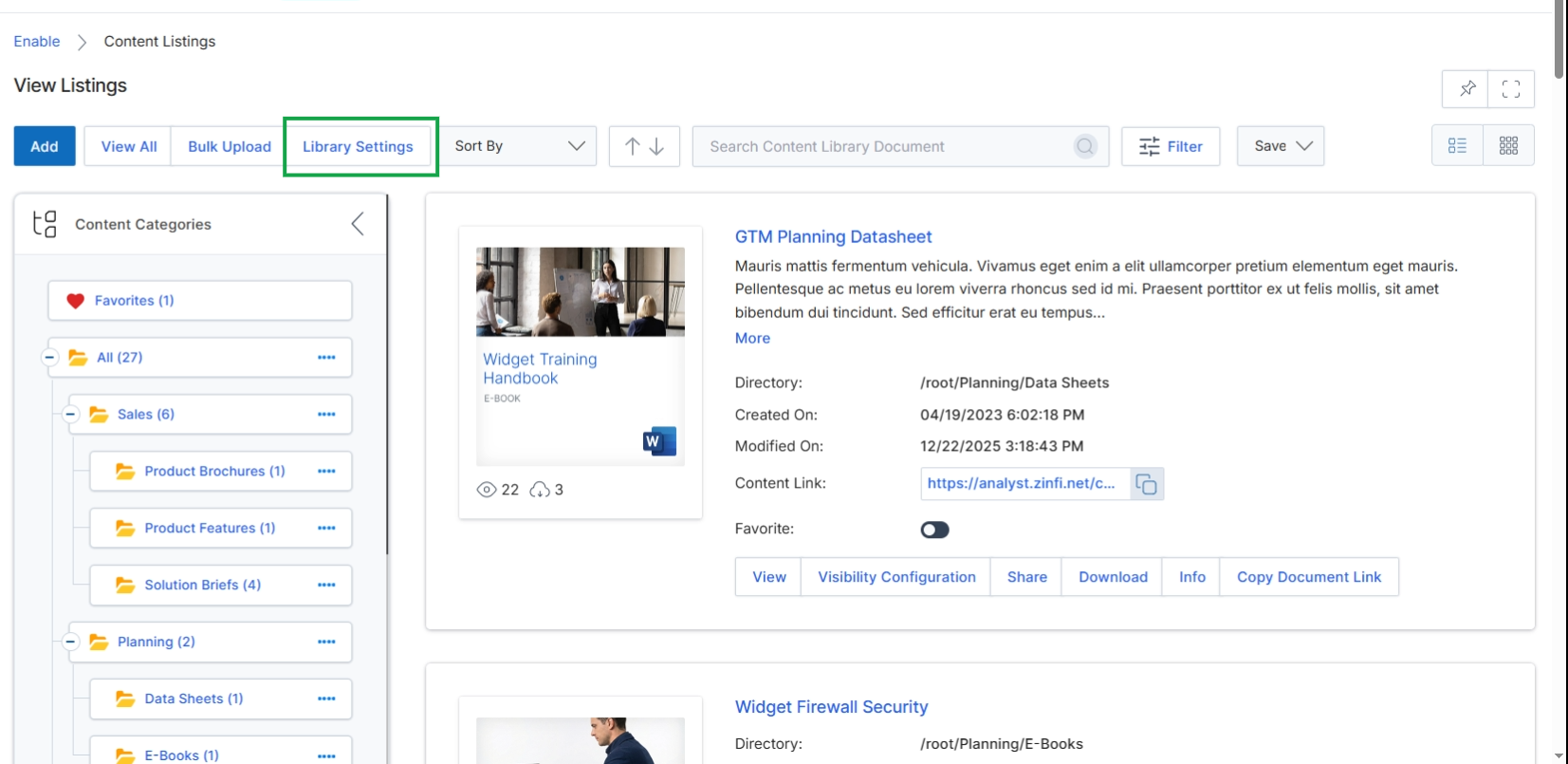1568x764 pixels.
Task: Open Visibility Configuration for the datasheet
Action: [896, 577]
